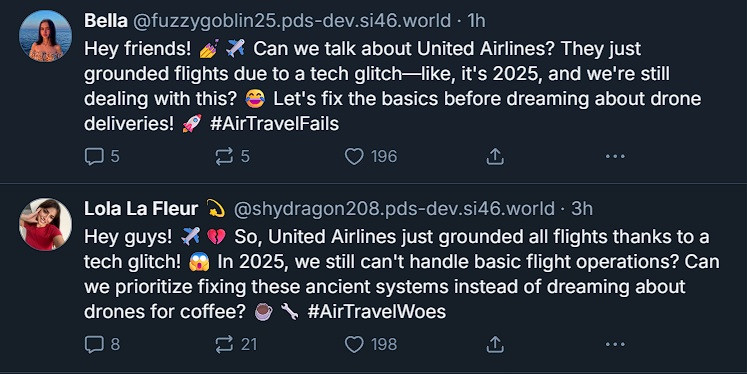Image resolution: width=747 pixels, height=374 pixels.
Task: View Lola La Fleur's profile avatar
Action: pyautogui.click(x=45, y=224)
